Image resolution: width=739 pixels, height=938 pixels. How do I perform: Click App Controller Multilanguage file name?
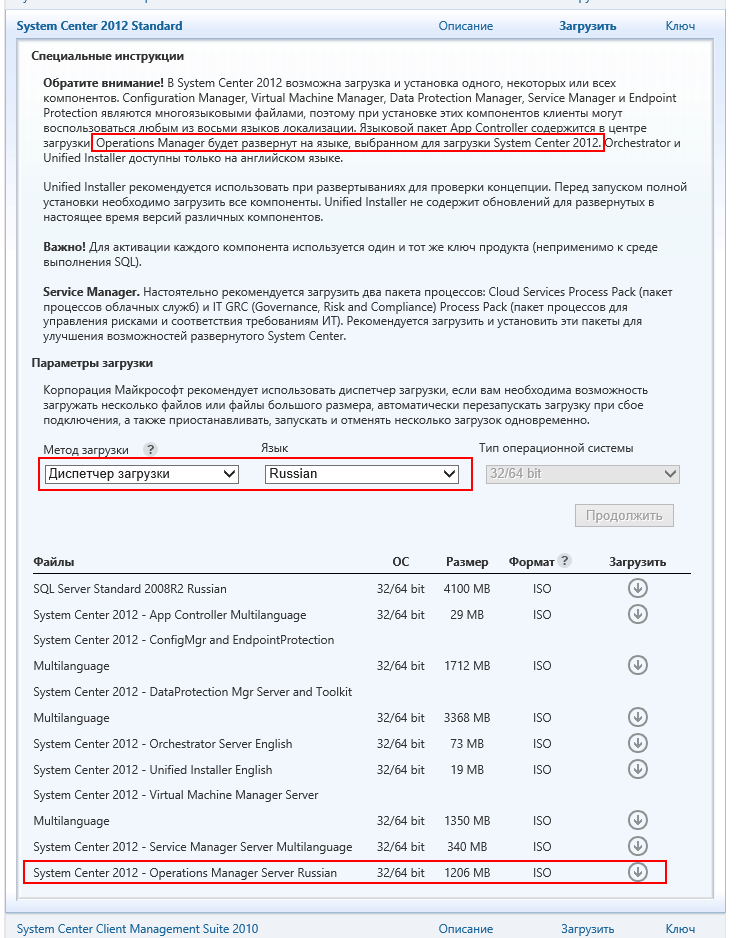pos(169,615)
